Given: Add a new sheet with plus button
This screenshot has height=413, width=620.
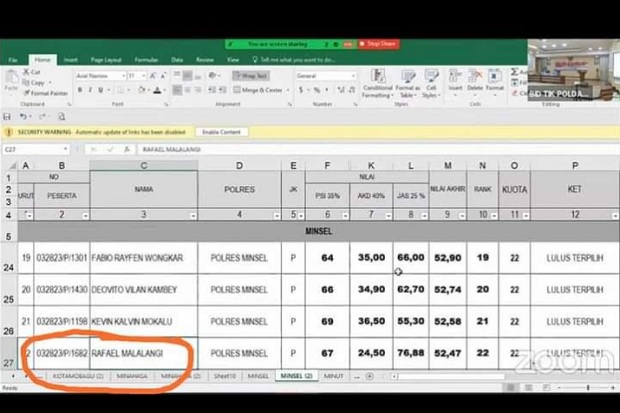Looking at the screenshot, I should [370, 376].
